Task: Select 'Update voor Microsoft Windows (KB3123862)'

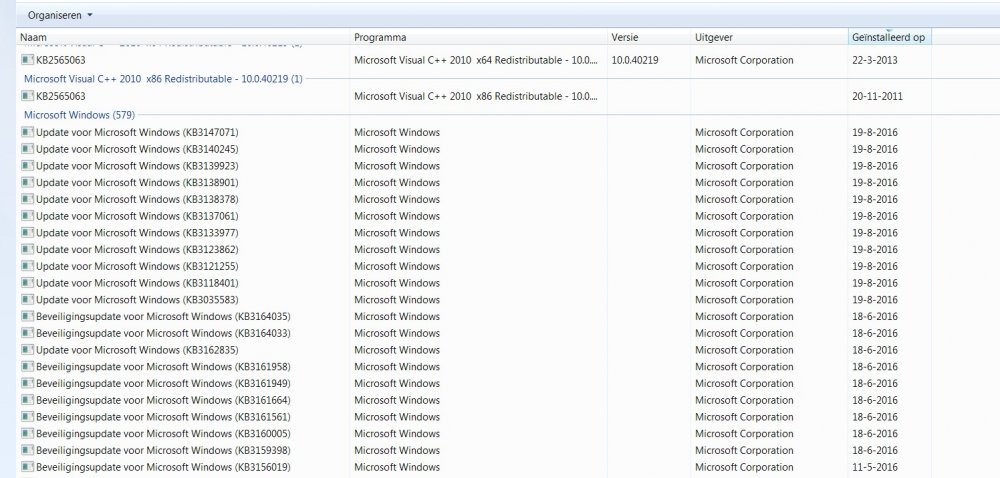Action: pos(137,250)
